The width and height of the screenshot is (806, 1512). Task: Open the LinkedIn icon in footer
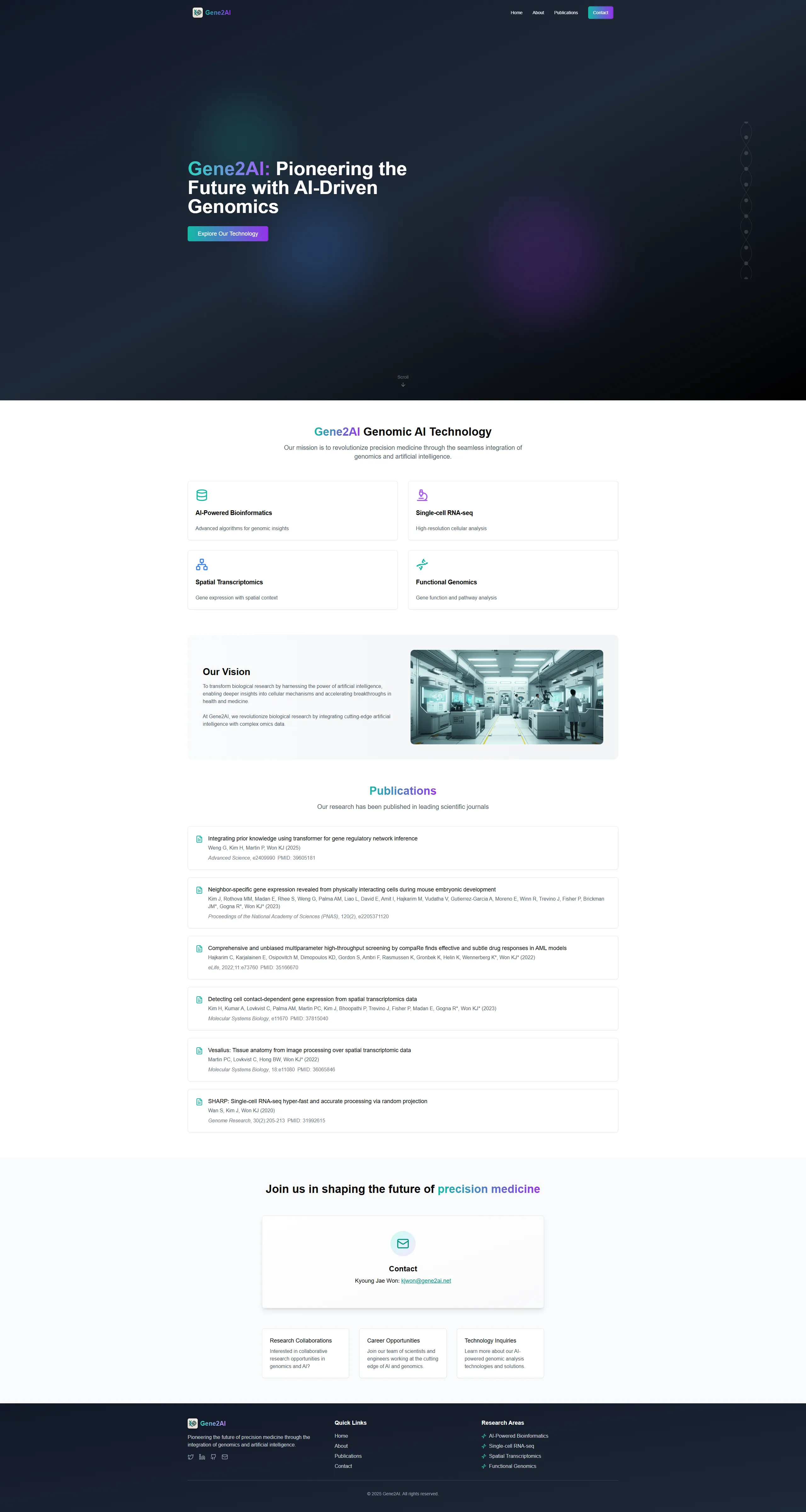(202, 1457)
